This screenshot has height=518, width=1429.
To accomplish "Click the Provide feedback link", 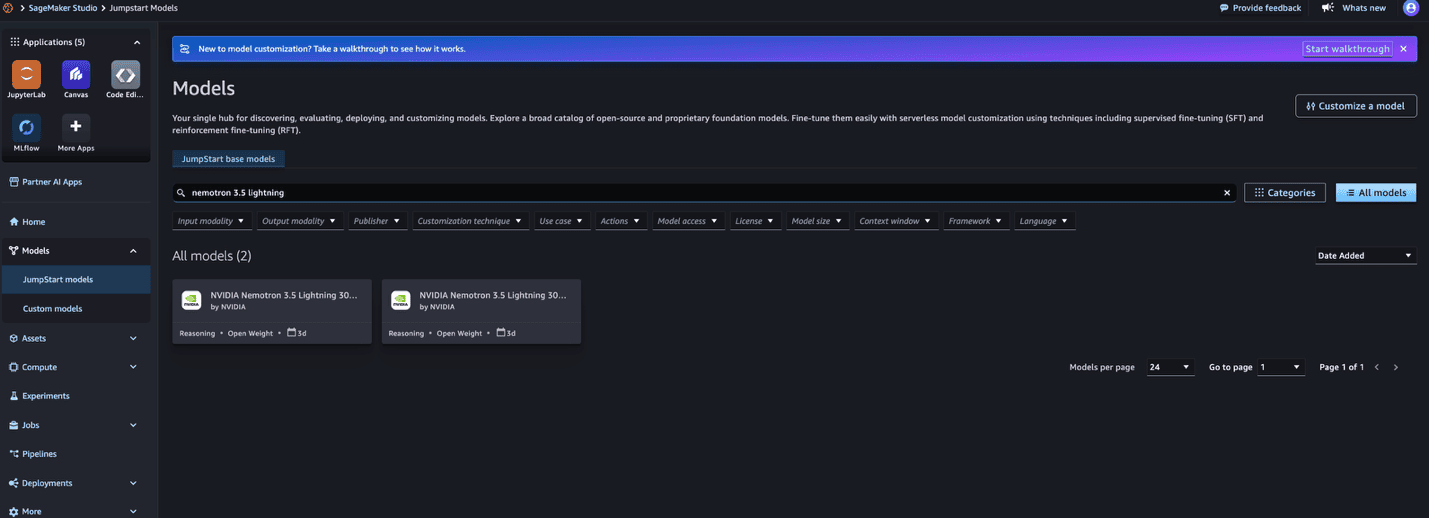I will pos(1267,8).
